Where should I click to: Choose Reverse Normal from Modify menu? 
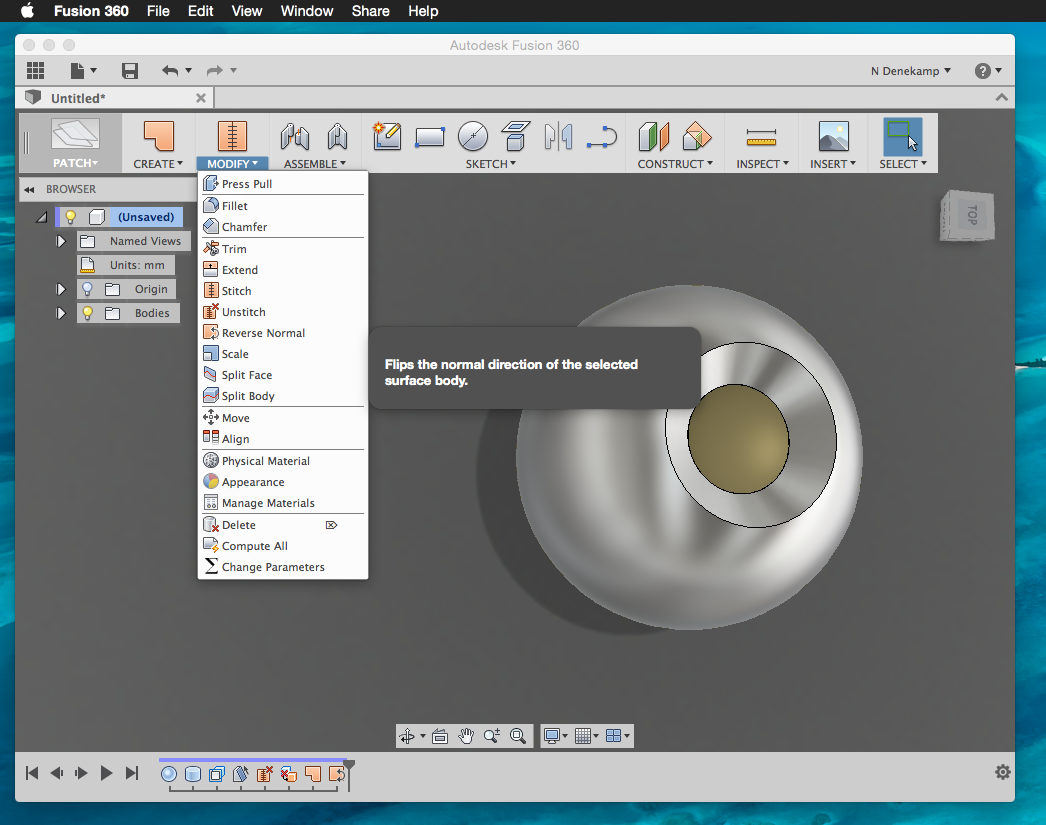[x=283, y=333]
